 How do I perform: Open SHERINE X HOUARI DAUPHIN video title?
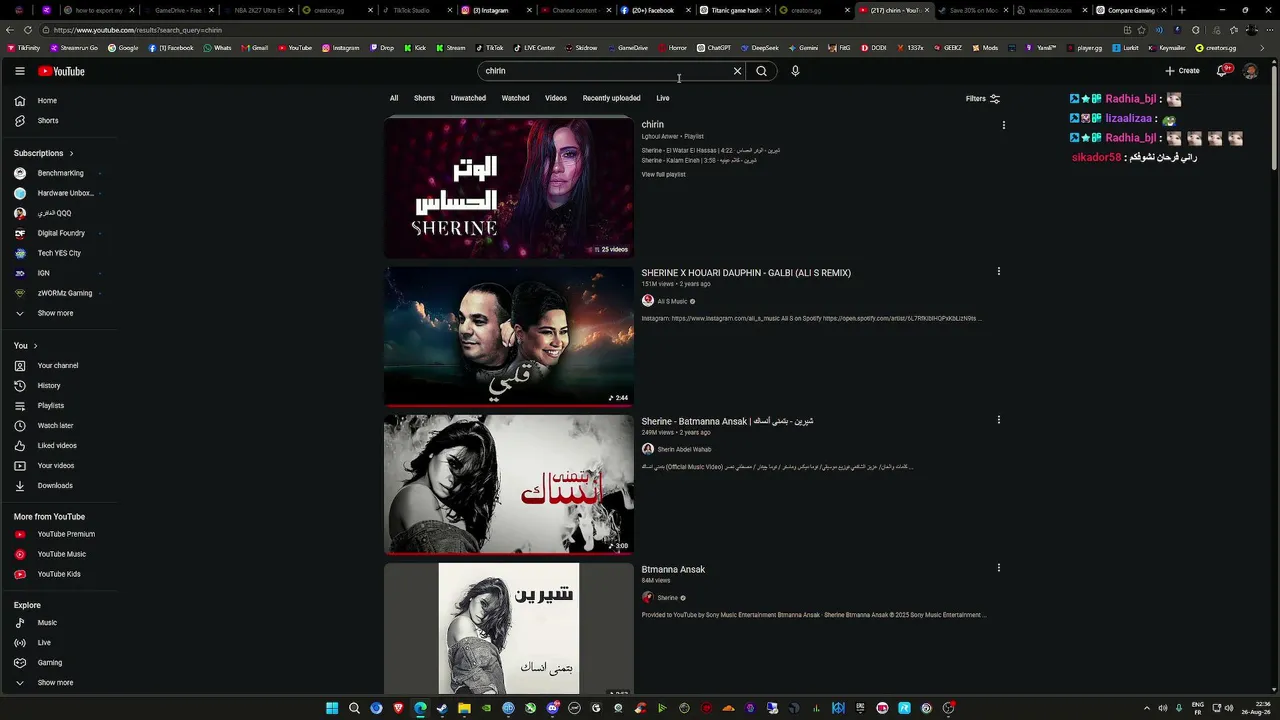[746, 273]
